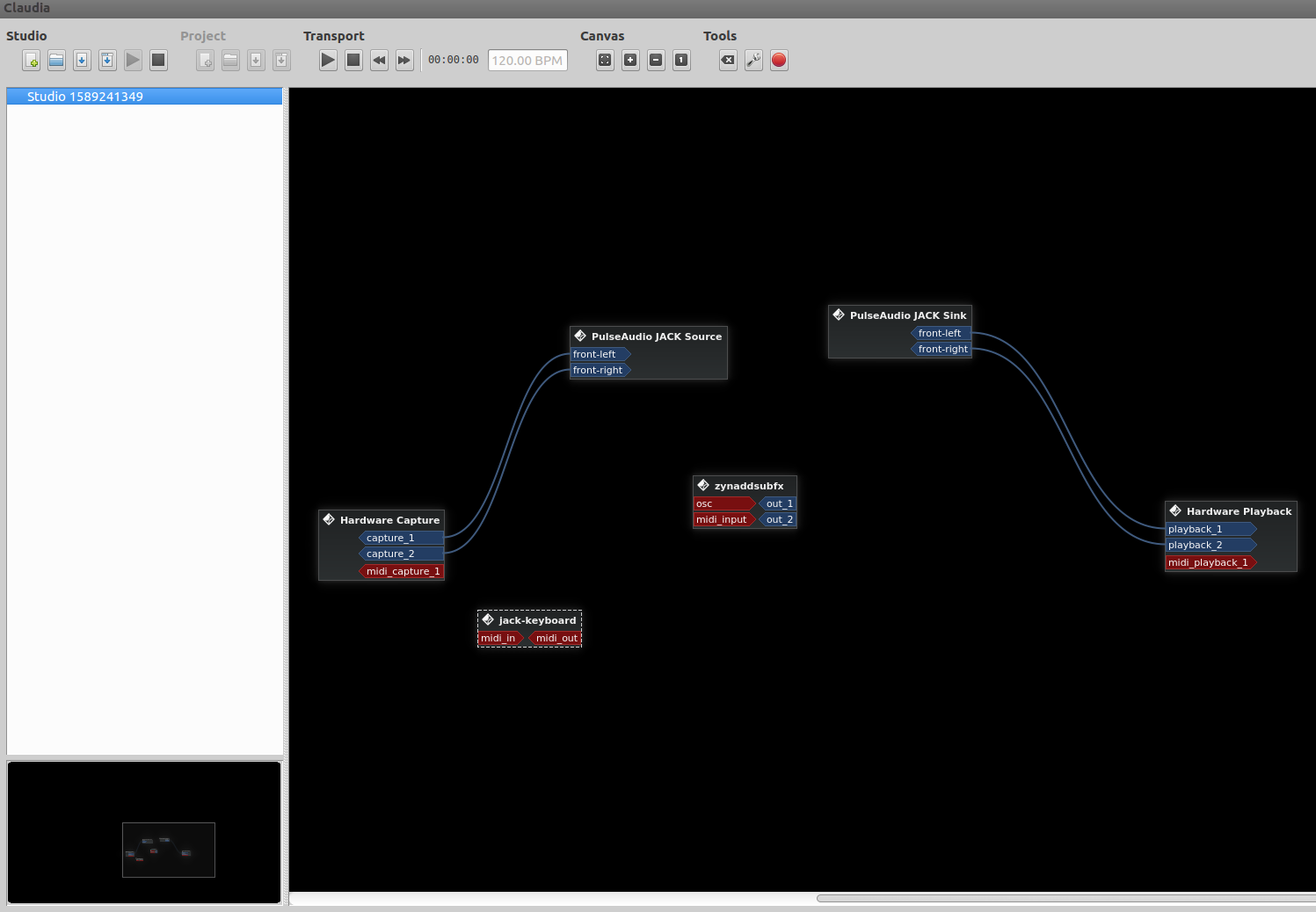The image size is (1316, 912).
Task: Start transport playback
Action: coord(328,61)
